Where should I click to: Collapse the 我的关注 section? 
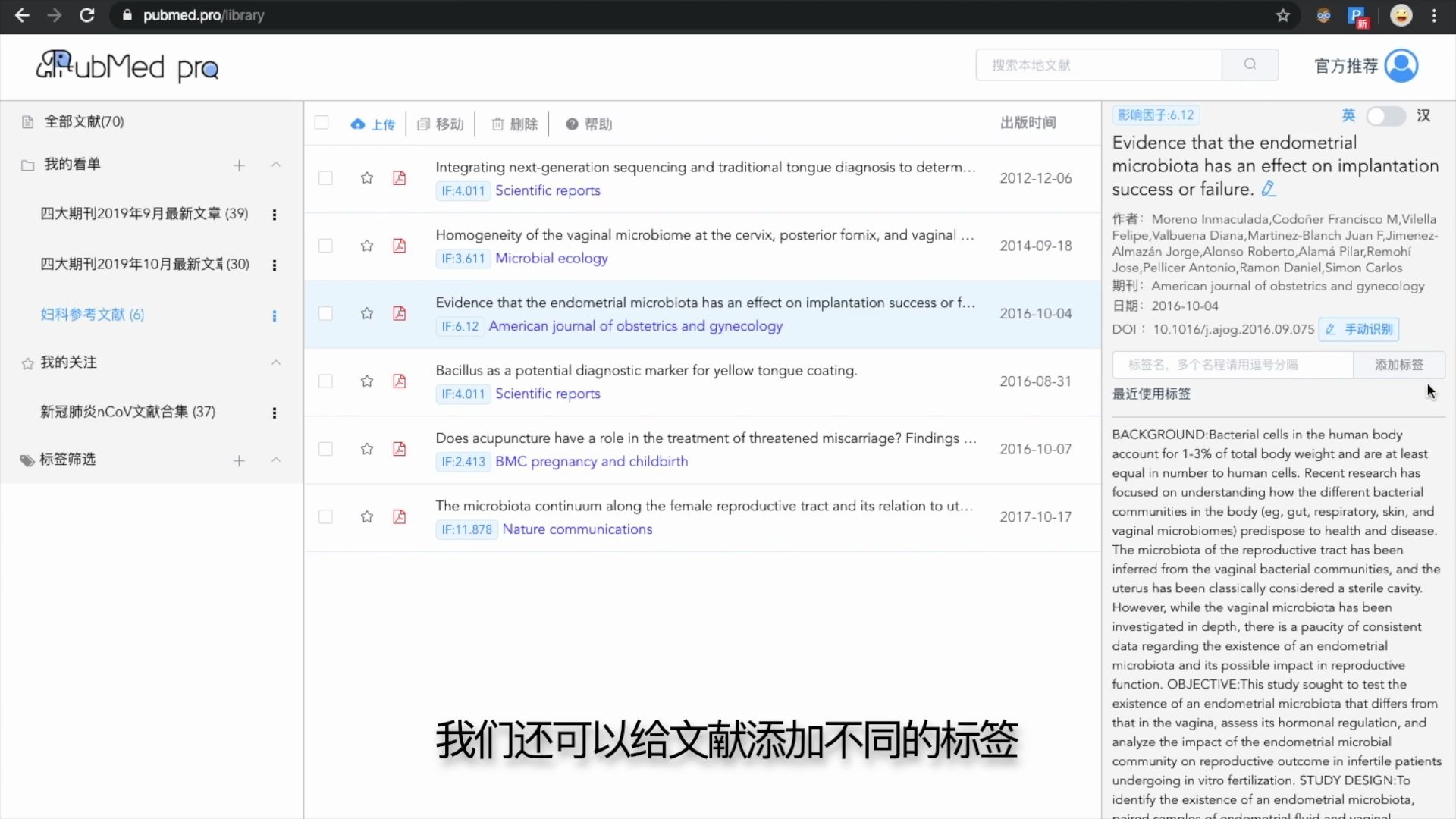click(x=276, y=362)
